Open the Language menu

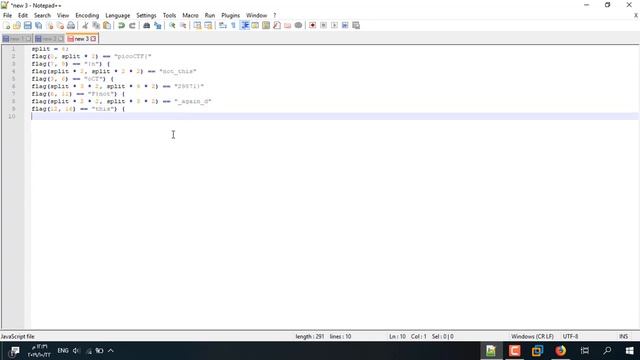pyautogui.click(x=118, y=16)
